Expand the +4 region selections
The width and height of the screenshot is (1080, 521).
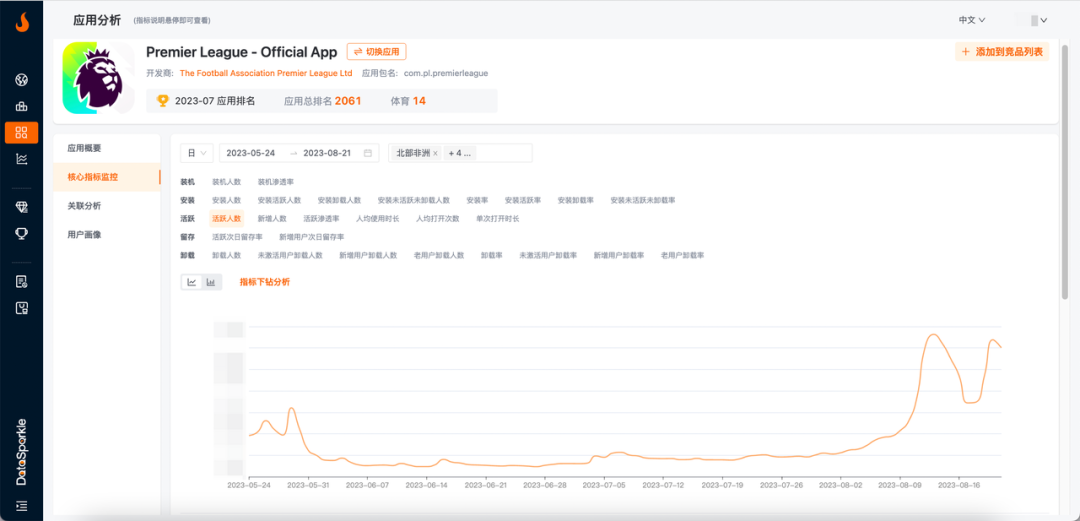coord(460,153)
